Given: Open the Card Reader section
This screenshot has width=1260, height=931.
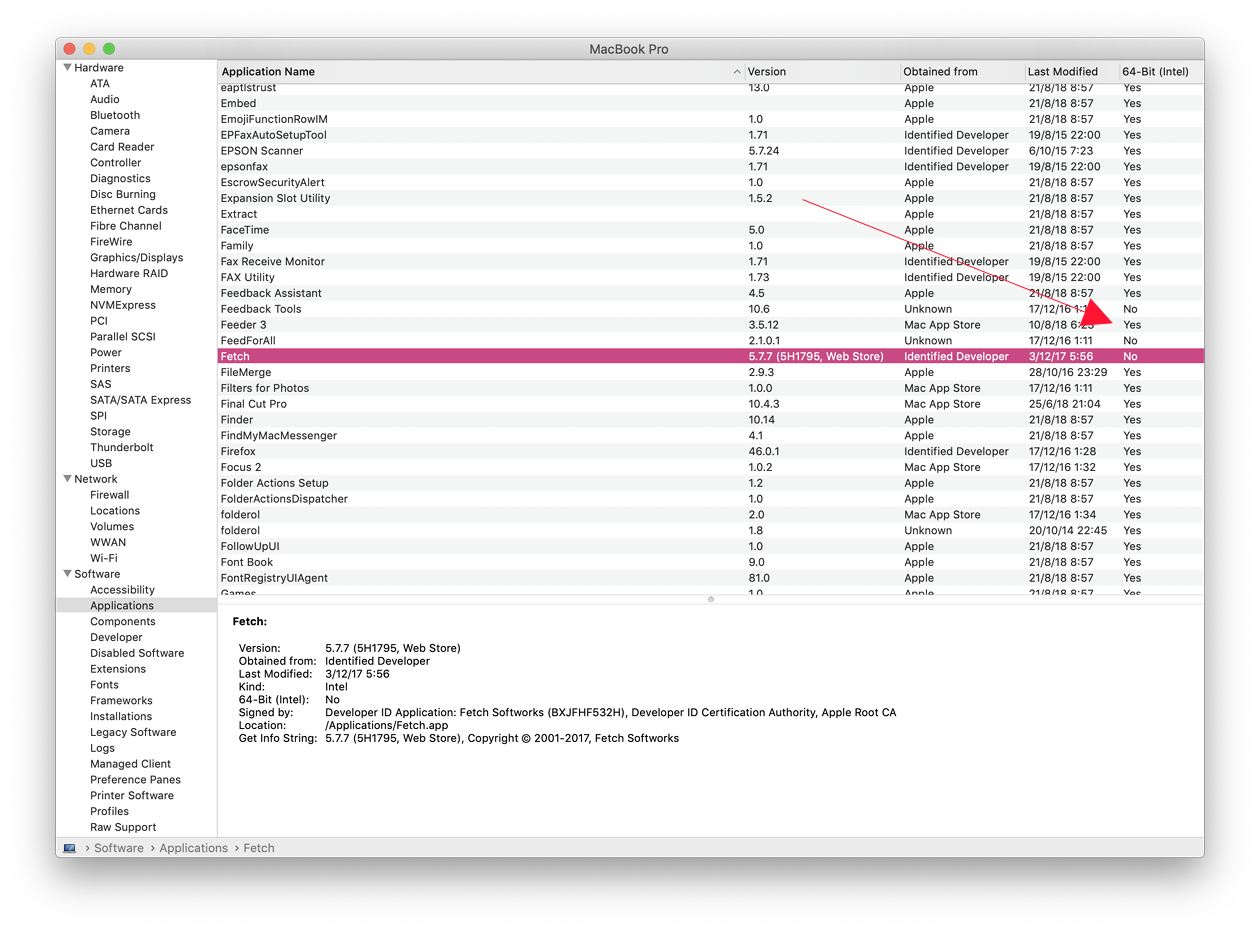Looking at the screenshot, I should pyautogui.click(x=122, y=147).
